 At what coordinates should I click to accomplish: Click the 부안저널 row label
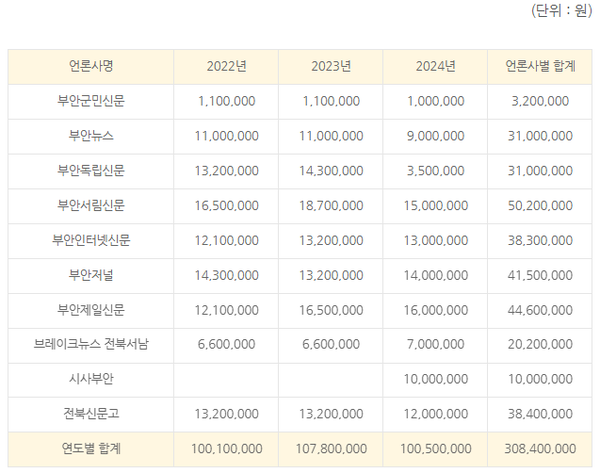point(91,275)
